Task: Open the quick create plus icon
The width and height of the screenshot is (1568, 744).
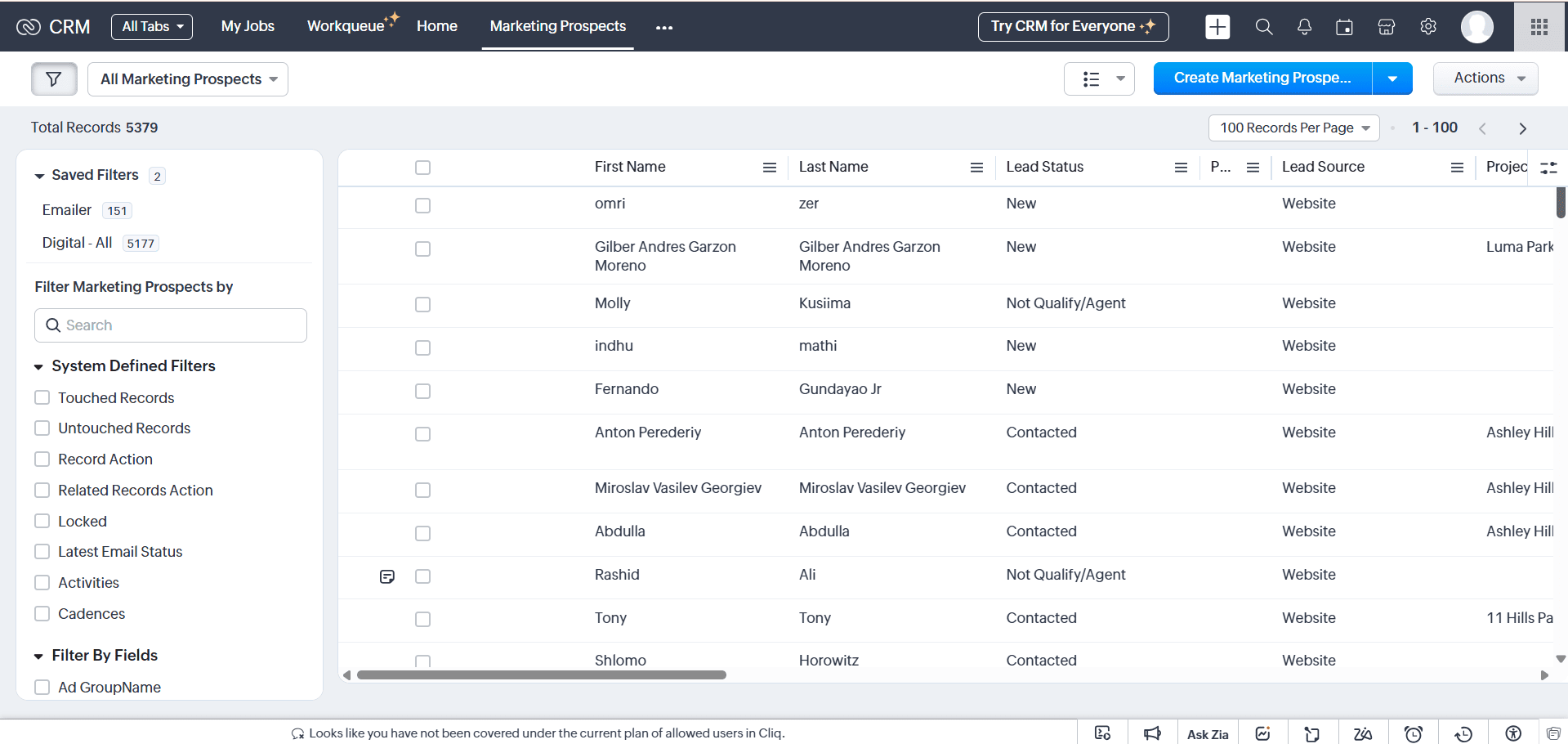Action: click(x=1217, y=27)
